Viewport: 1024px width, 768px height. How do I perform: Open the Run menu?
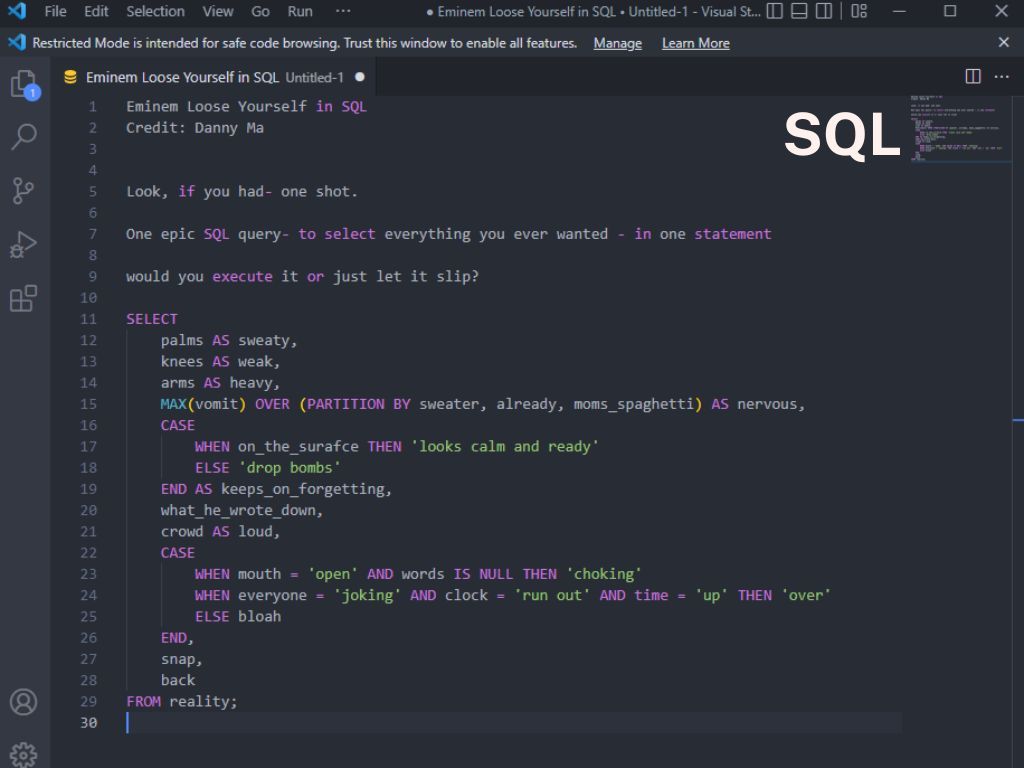coord(299,11)
